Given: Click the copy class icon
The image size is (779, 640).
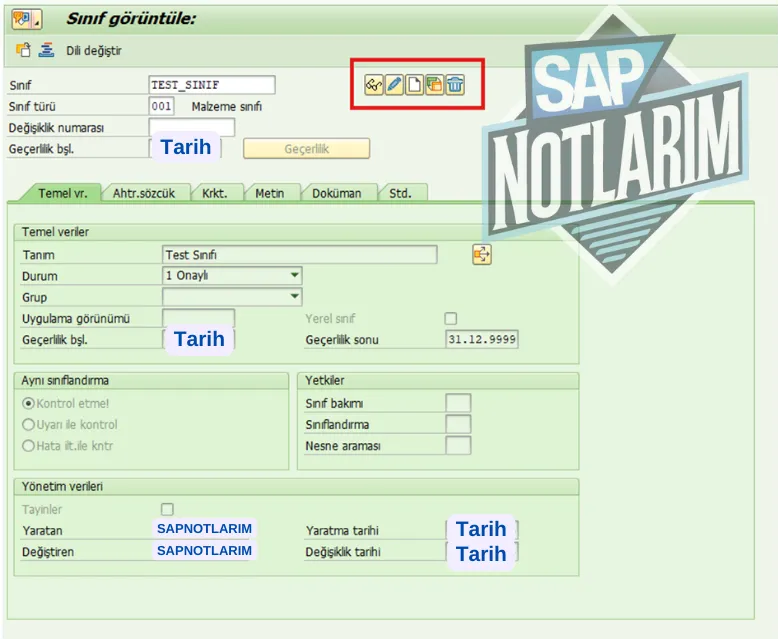Looking at the screenshot, I should (435, 85).
